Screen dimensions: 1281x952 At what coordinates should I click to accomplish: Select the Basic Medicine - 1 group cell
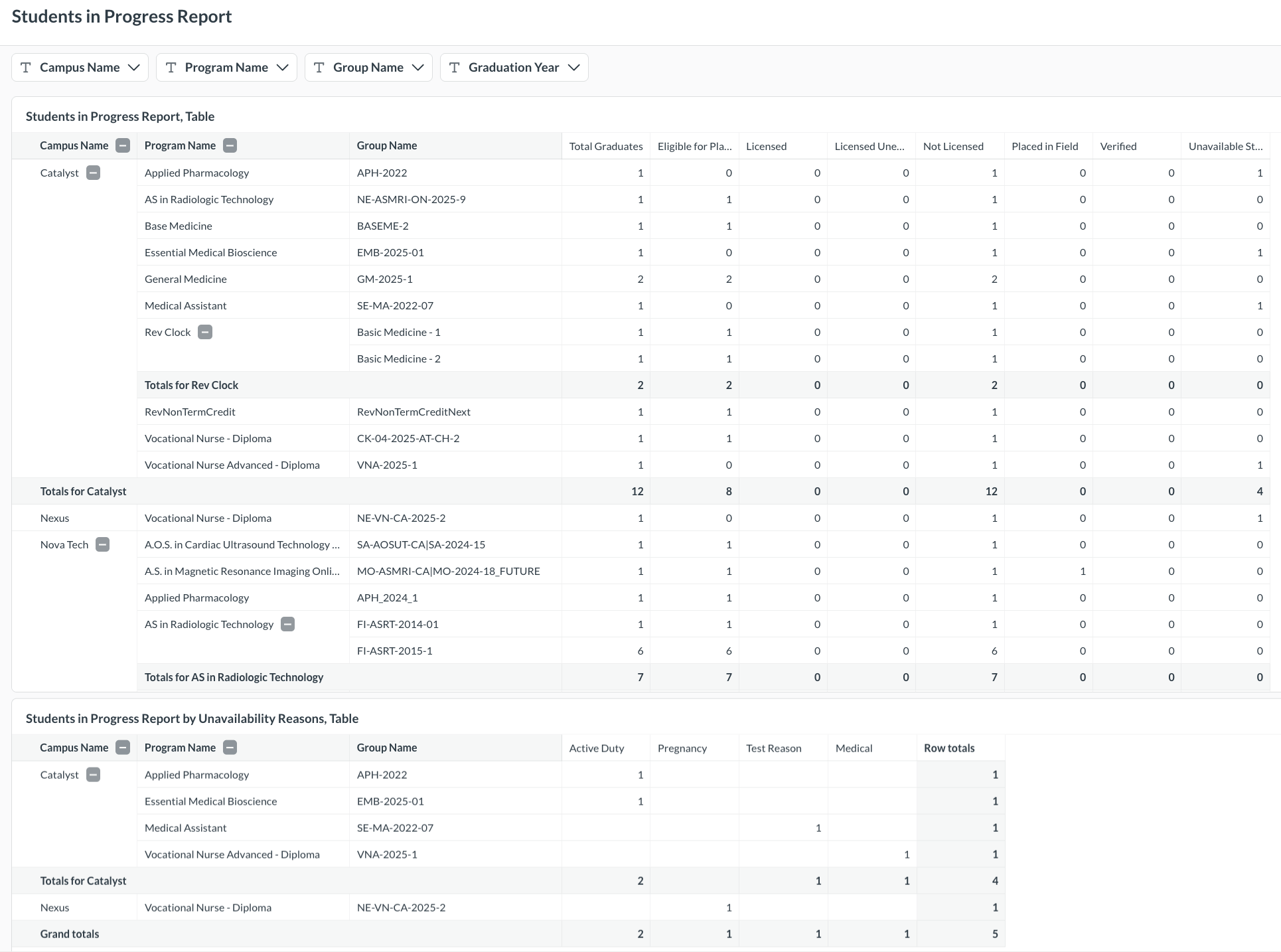click(455, 332)
